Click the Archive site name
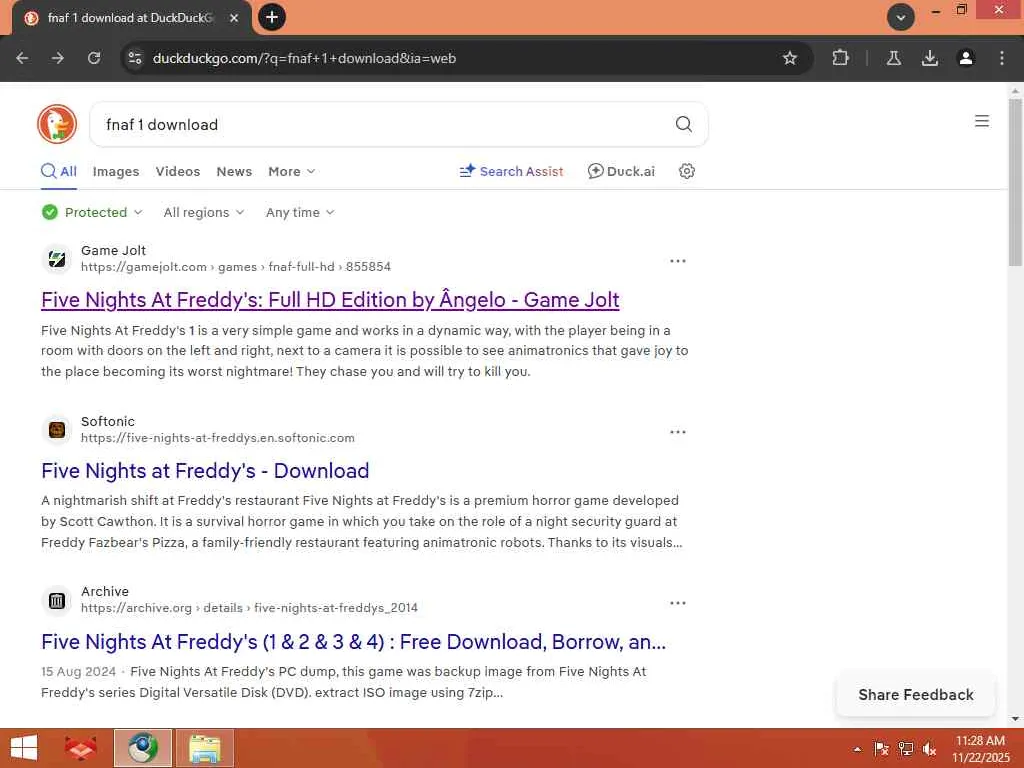This screenshot has height=768, width=1024. 105,592
